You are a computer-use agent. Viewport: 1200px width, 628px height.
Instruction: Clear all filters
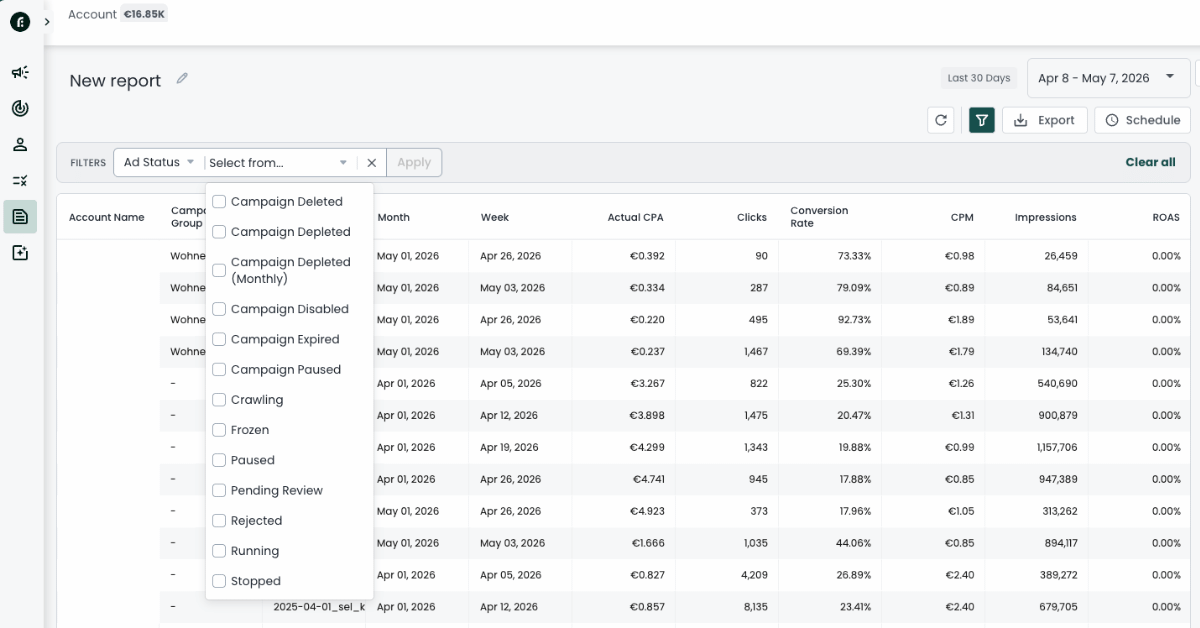pos(1150,162)
